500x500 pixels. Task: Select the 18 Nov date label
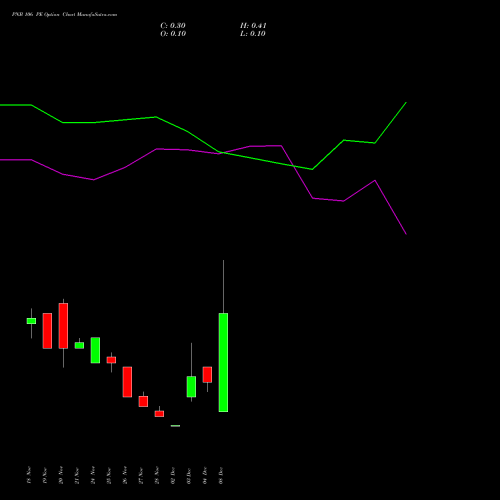pyautogui.click(x=29, y=475)
